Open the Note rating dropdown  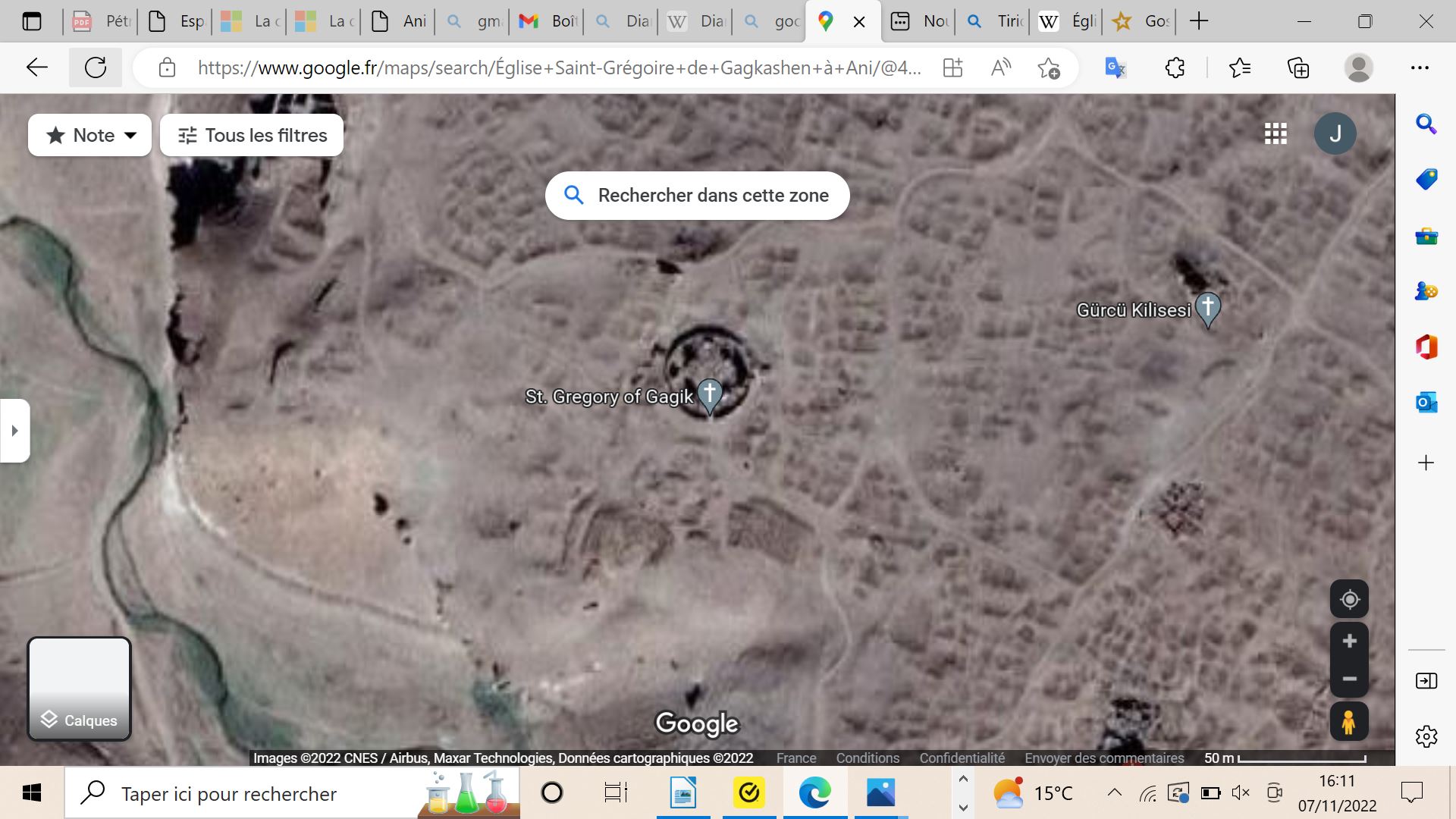(90, 136)
